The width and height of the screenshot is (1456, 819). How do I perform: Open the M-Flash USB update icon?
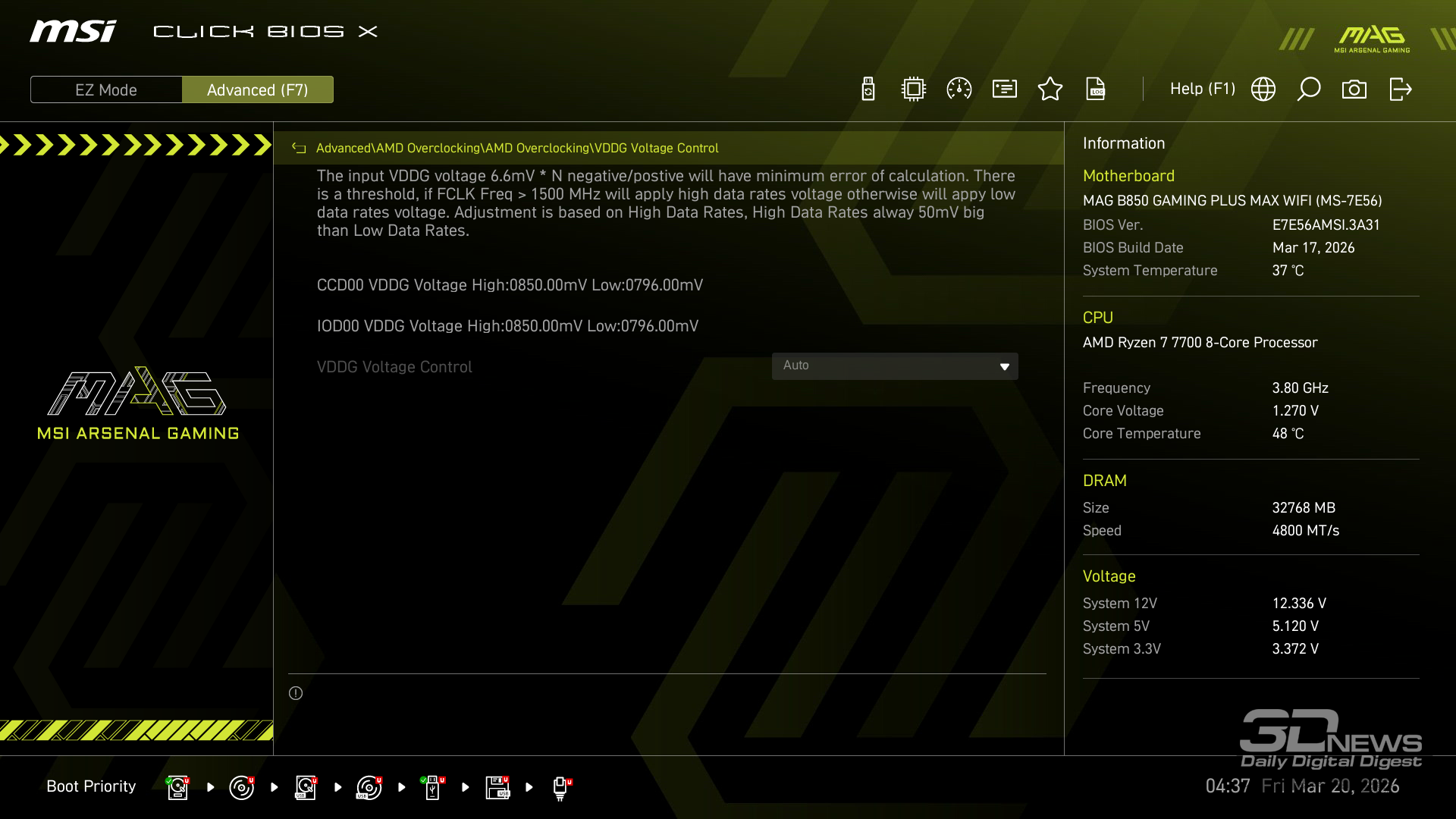868,89
